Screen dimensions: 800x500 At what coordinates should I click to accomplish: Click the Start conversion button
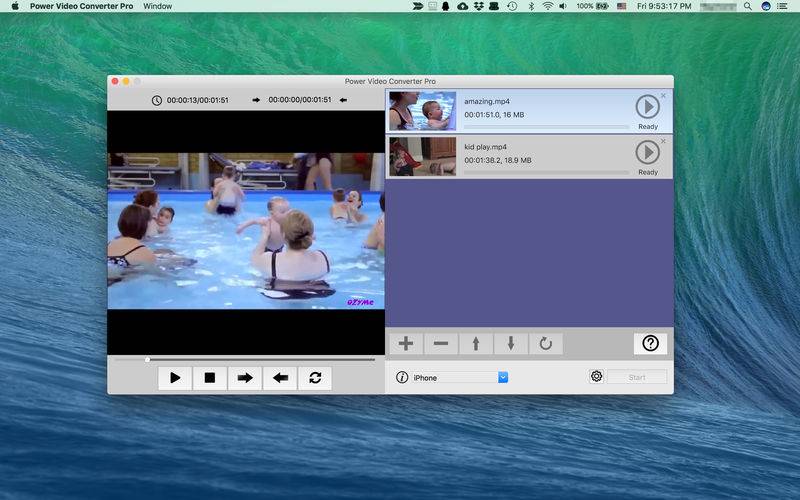coord(637,377)
